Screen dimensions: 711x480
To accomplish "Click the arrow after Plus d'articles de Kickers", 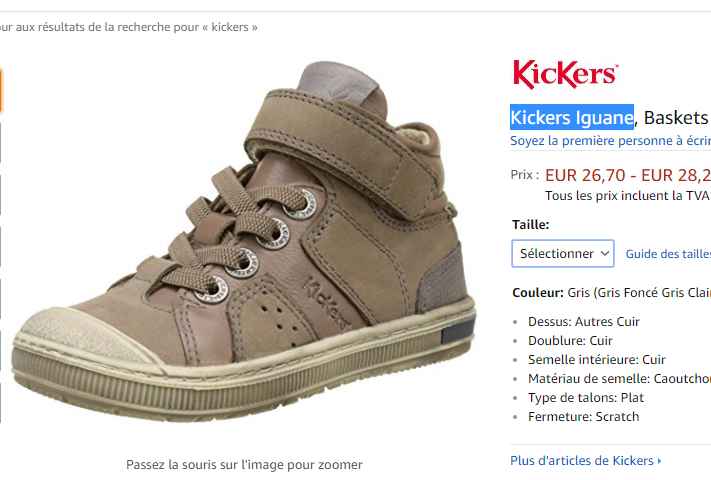I will coord(659,461).
